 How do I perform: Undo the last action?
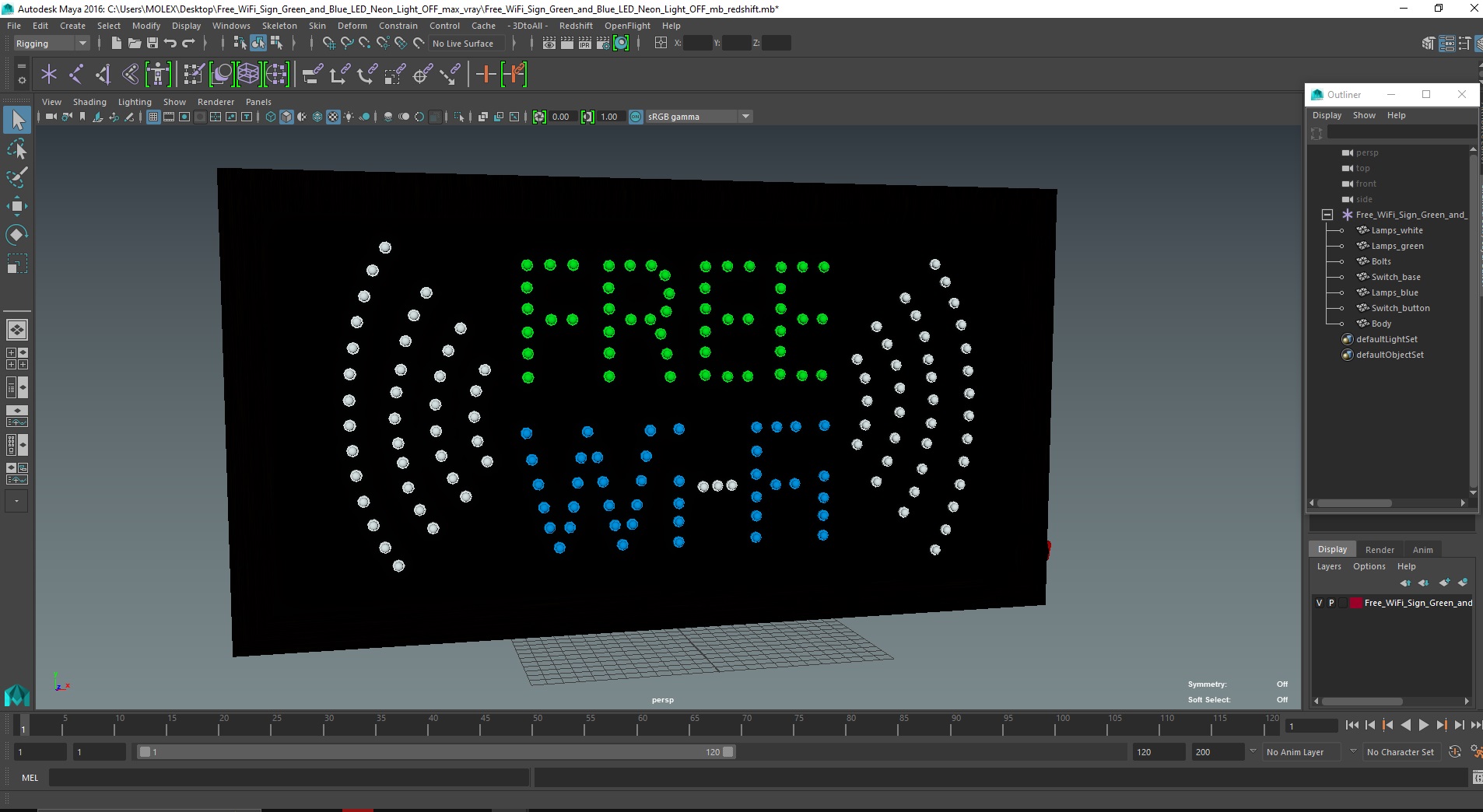click(170, 44)
